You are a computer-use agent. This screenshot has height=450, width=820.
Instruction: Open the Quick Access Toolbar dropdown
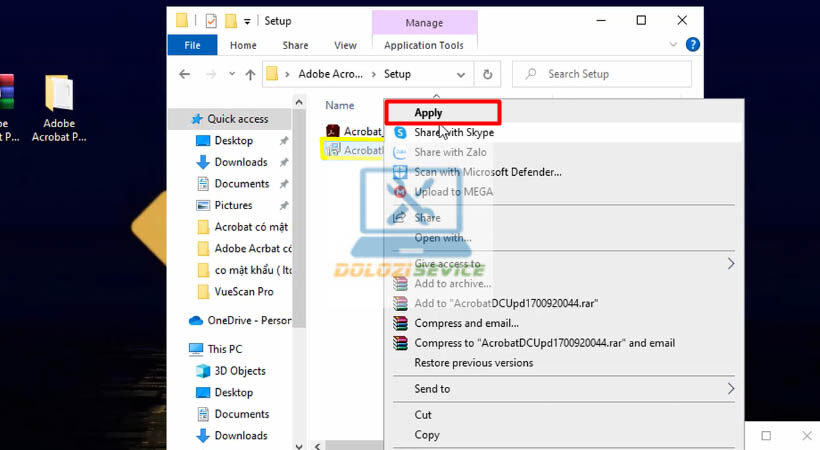click(247, 21)
